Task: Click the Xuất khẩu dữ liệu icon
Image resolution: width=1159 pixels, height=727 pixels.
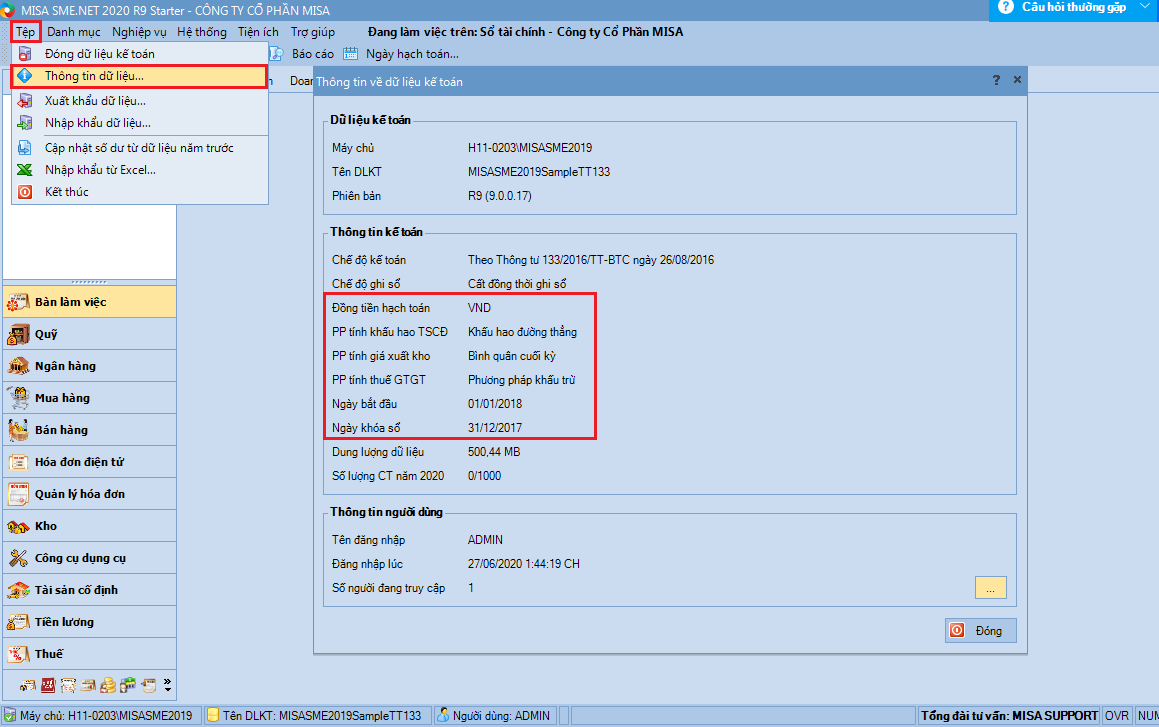Action: (x=25, y=100)
